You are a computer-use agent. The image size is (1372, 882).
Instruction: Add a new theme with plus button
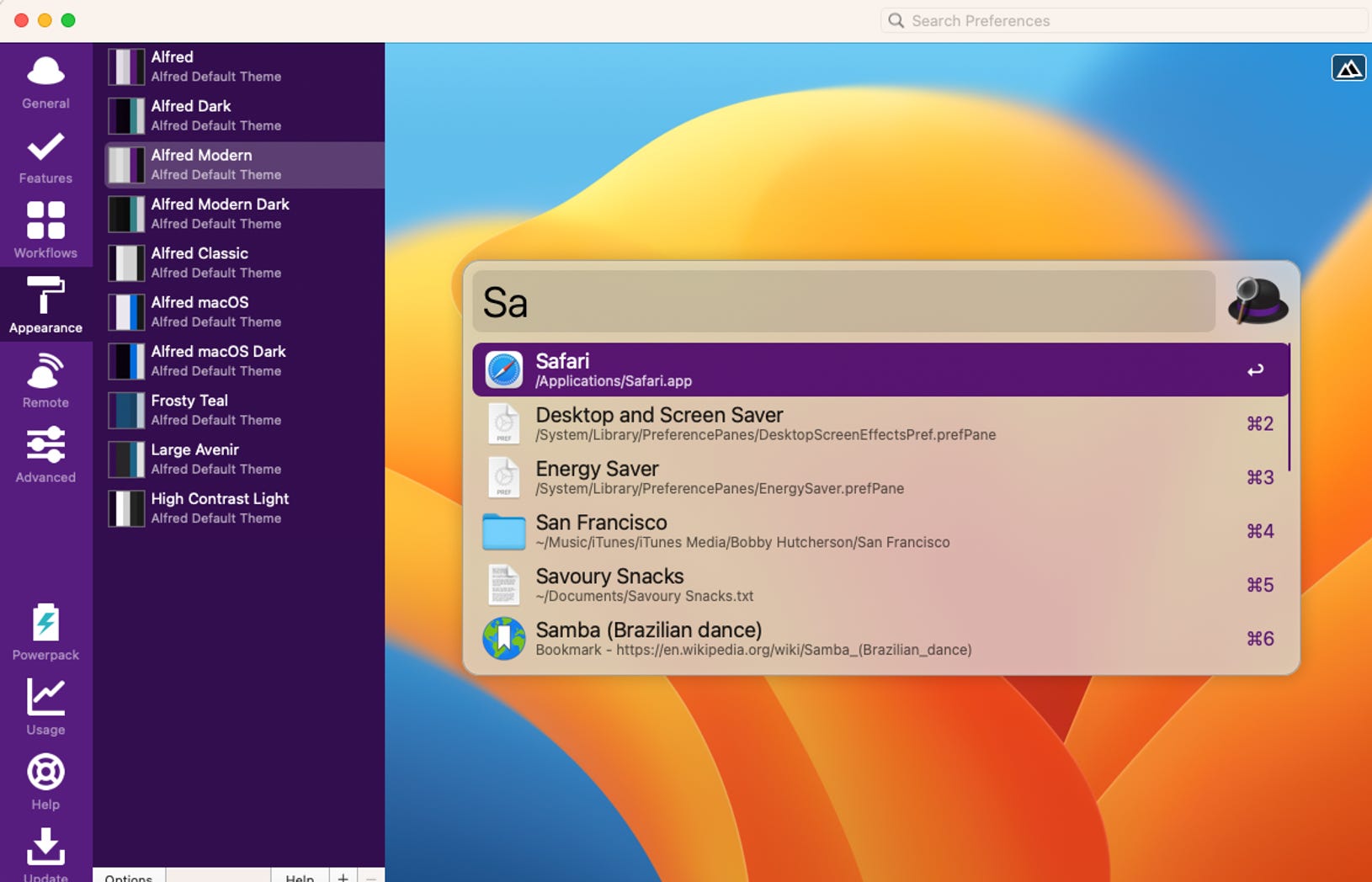[343, 875]
